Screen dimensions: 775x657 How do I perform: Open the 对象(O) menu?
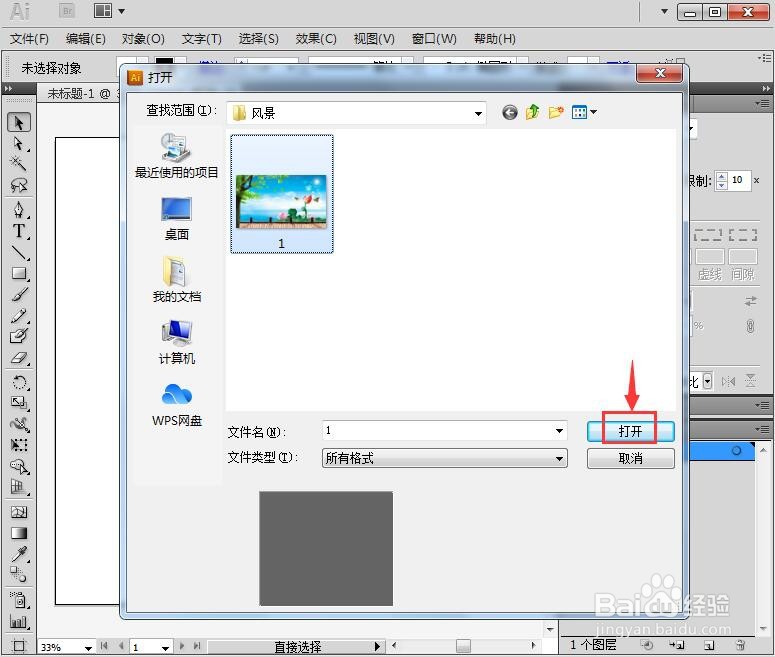143,39
